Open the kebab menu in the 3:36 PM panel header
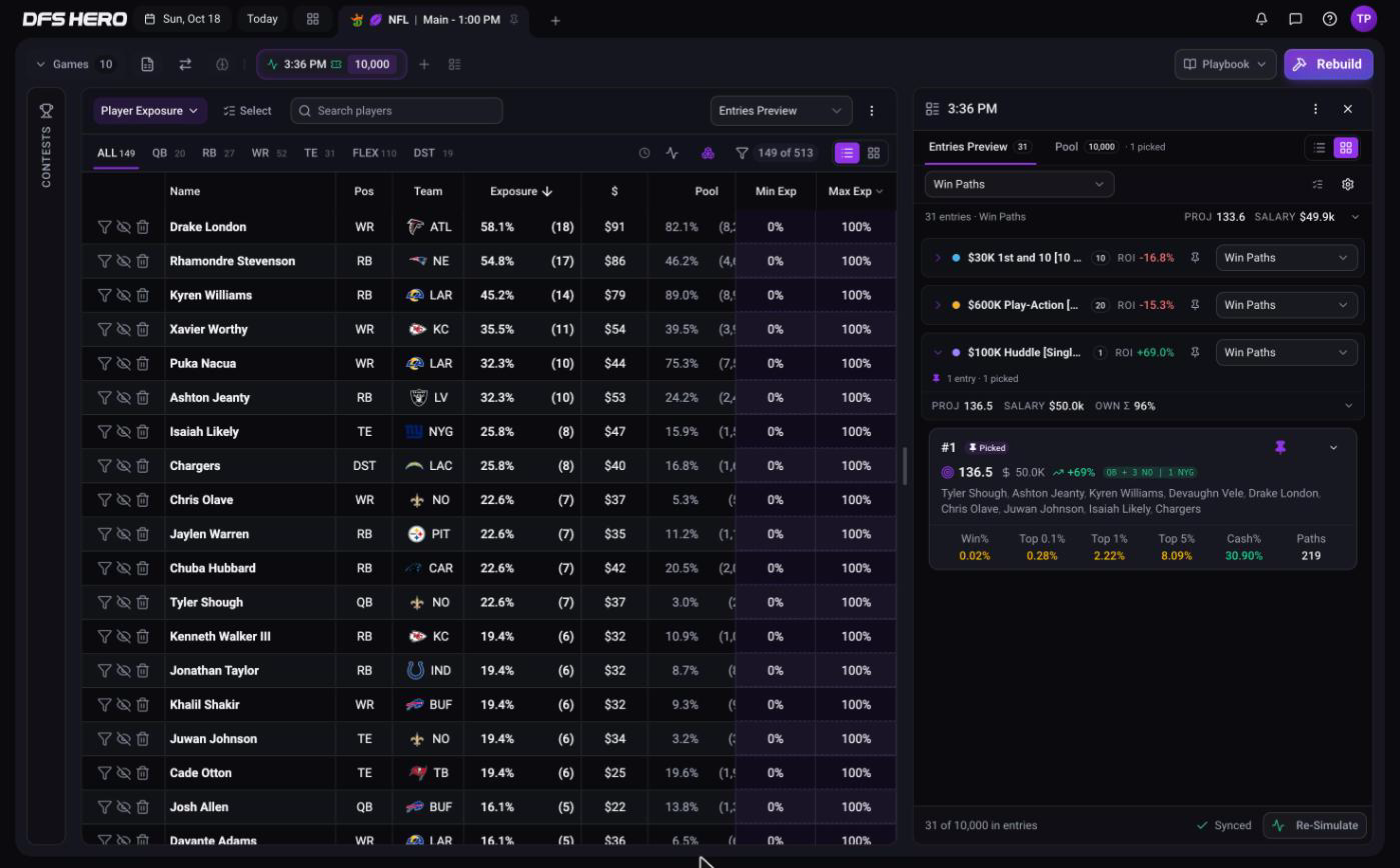The image size is (1400, 868). (x=1315, y=109)
